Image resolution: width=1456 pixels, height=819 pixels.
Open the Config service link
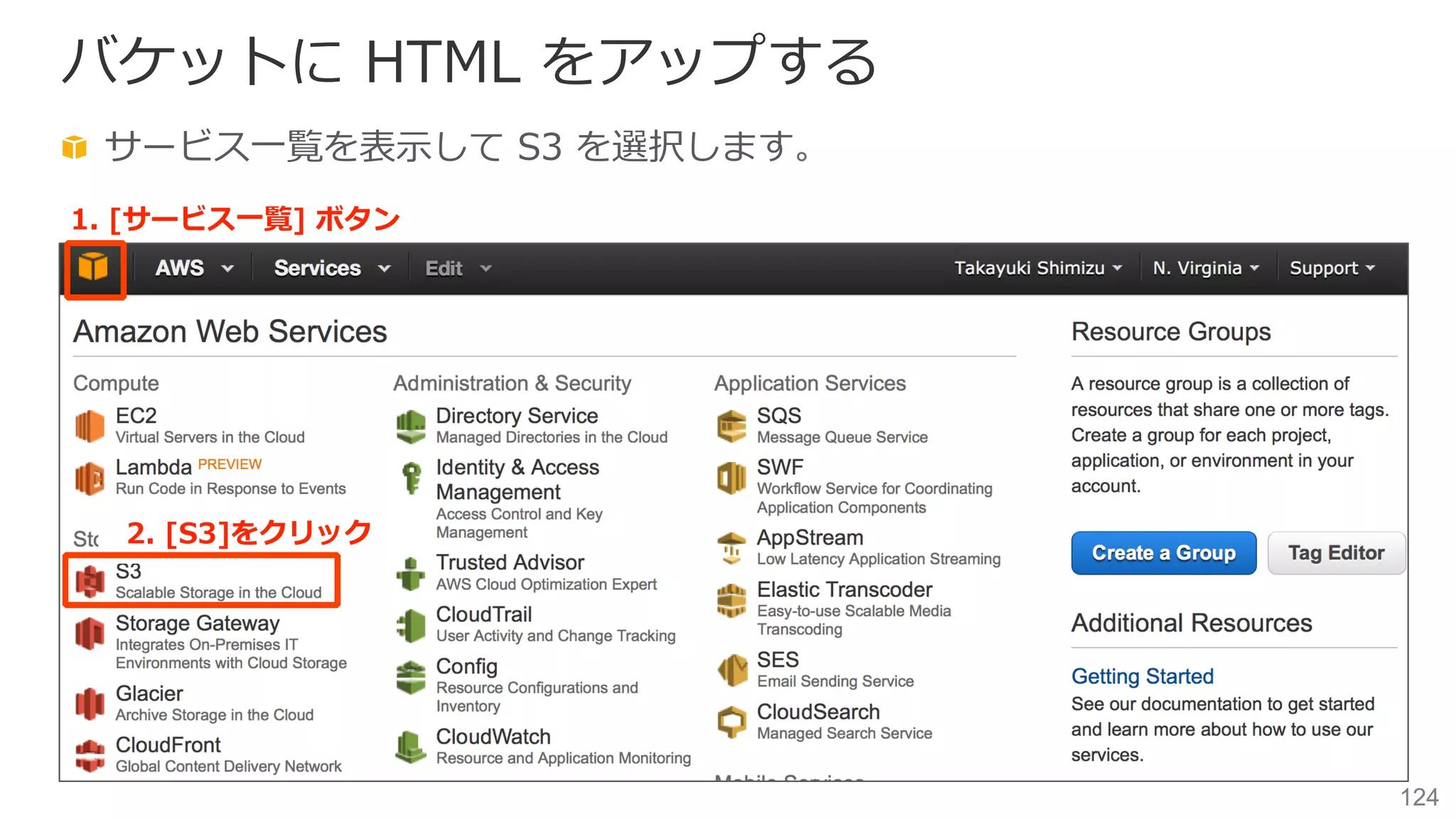(466, 666)
